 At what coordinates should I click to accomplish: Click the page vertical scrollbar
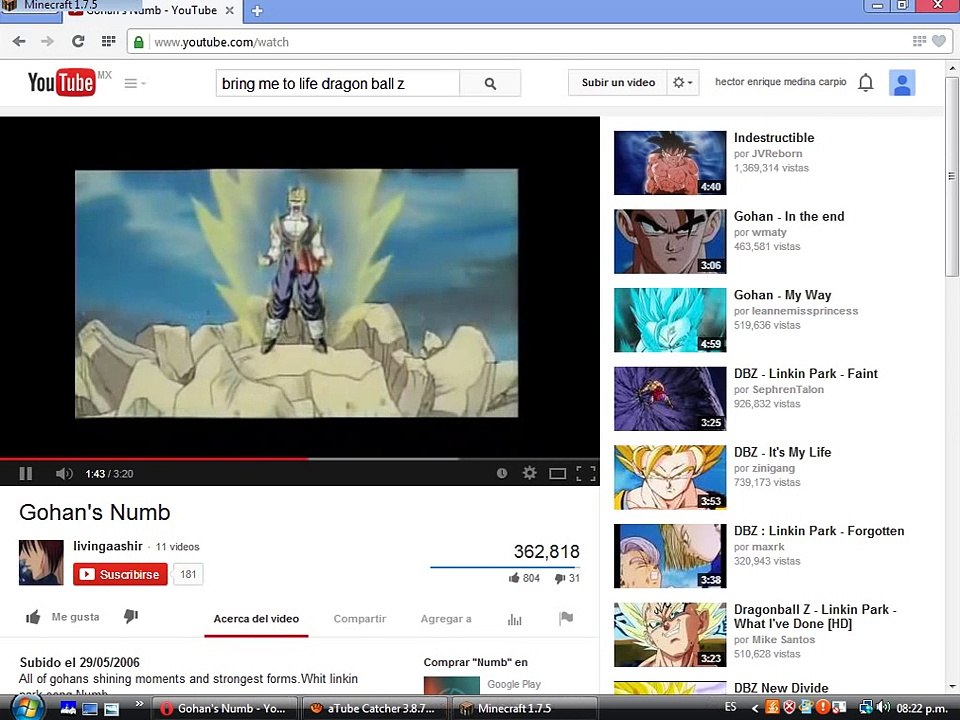(x=952, y=178)
